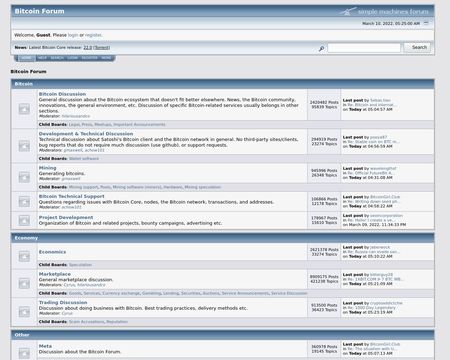The image size is (450, 360).
Task: Open the Torrent link in News
Action: tap(102, 48)
